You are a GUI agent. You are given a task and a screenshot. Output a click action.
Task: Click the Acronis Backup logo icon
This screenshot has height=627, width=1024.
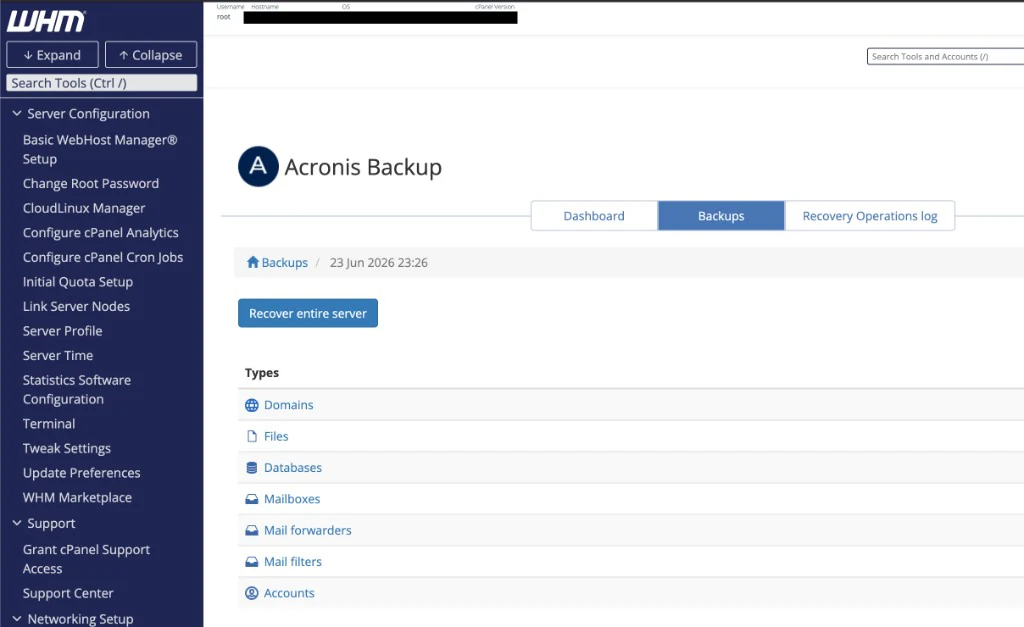click(258, 167)
